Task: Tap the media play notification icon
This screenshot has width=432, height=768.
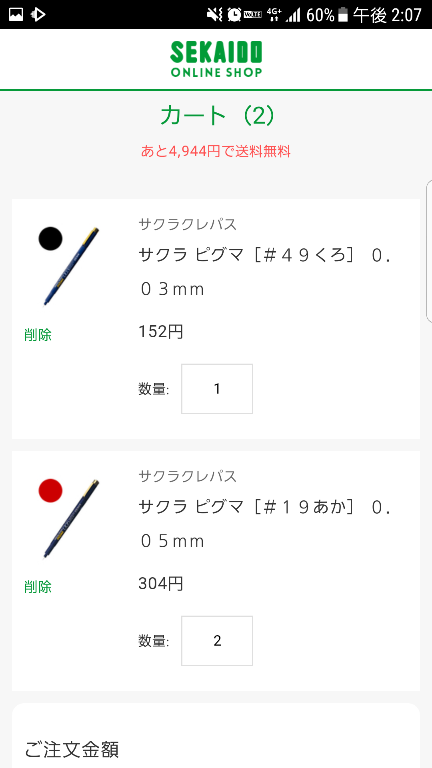Action: [38, 15]
